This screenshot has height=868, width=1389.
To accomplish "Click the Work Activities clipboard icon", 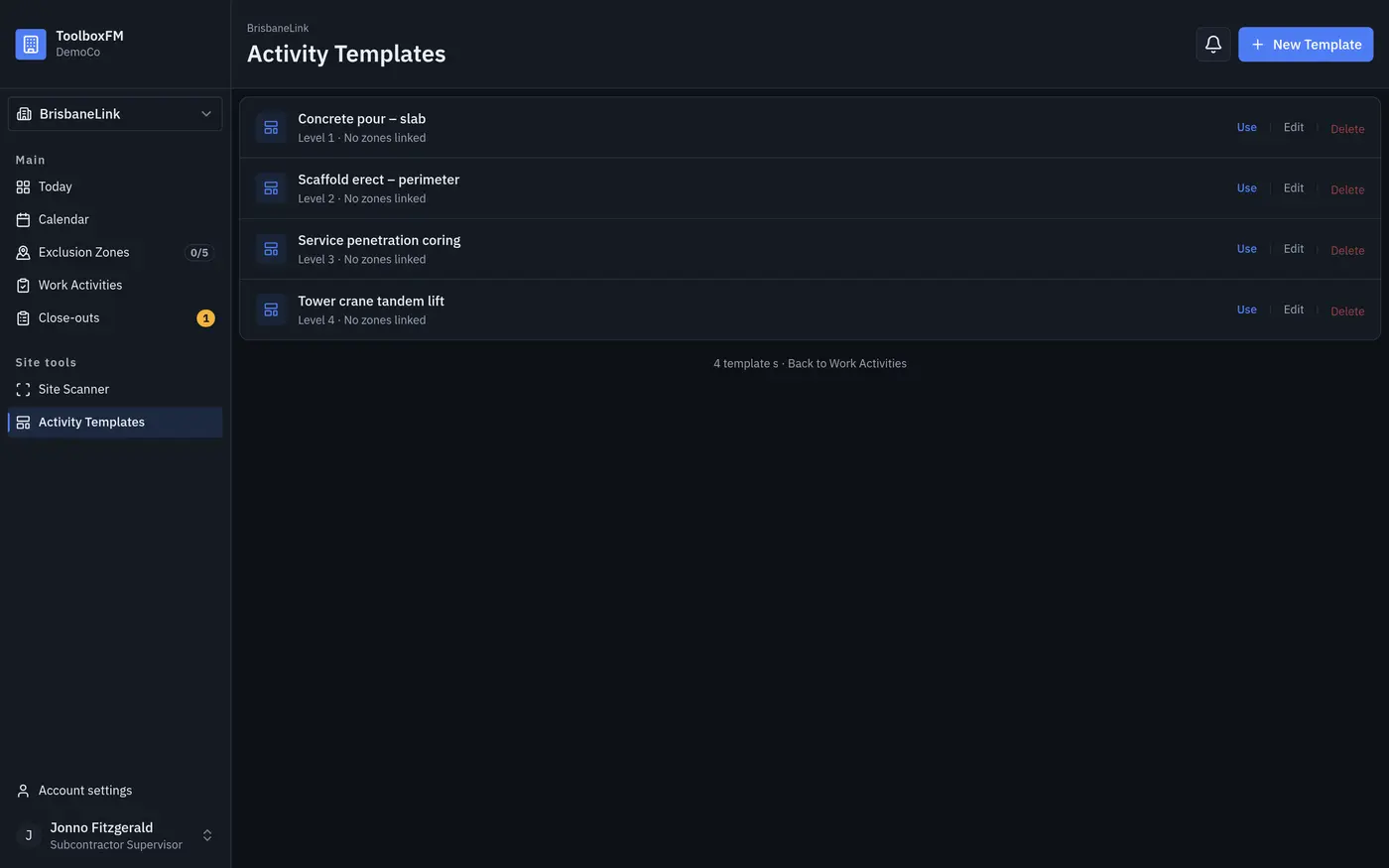I will [x=23, y=285].
